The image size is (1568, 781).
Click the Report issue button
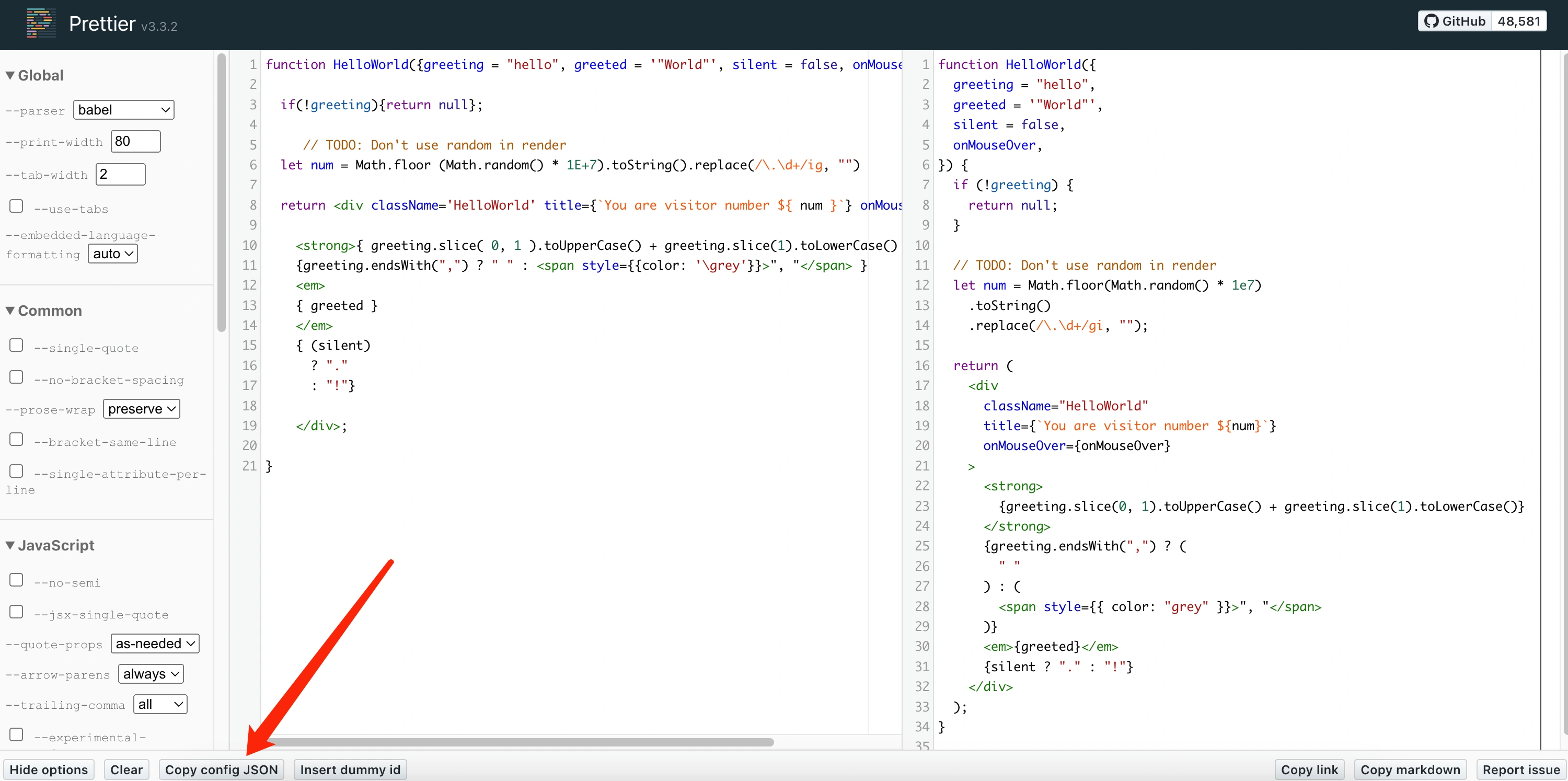tap(1520, 769)
